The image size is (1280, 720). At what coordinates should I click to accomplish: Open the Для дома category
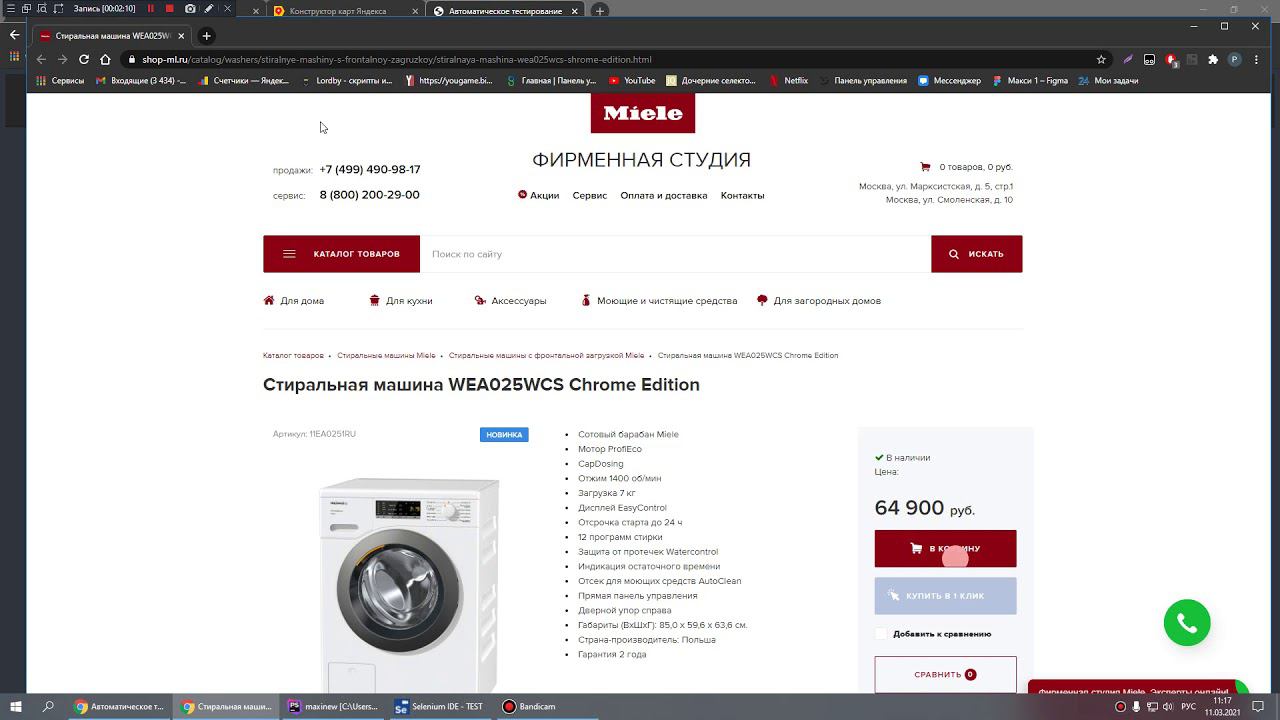click(x=293, y=301)
